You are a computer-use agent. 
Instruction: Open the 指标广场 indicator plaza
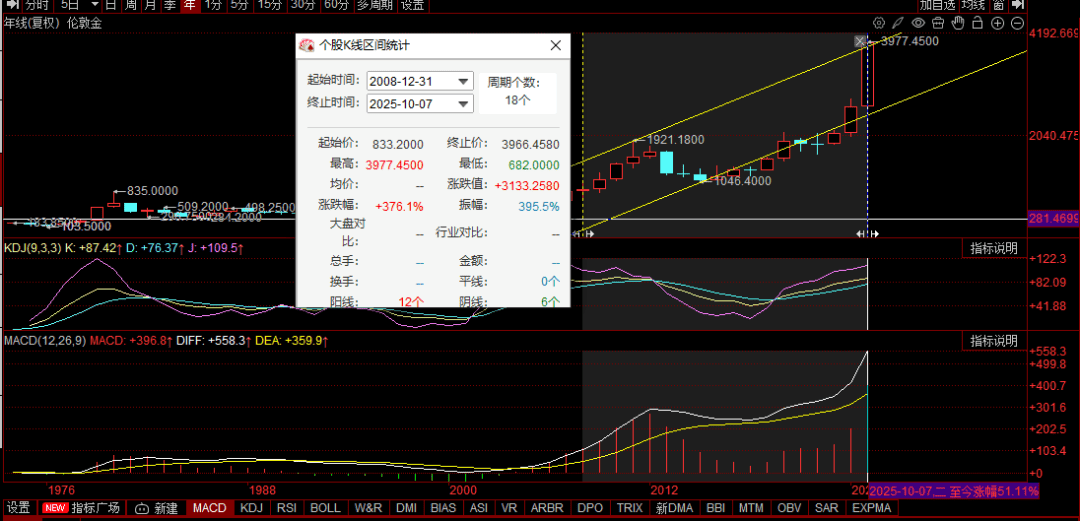click(x=95, y=508)
